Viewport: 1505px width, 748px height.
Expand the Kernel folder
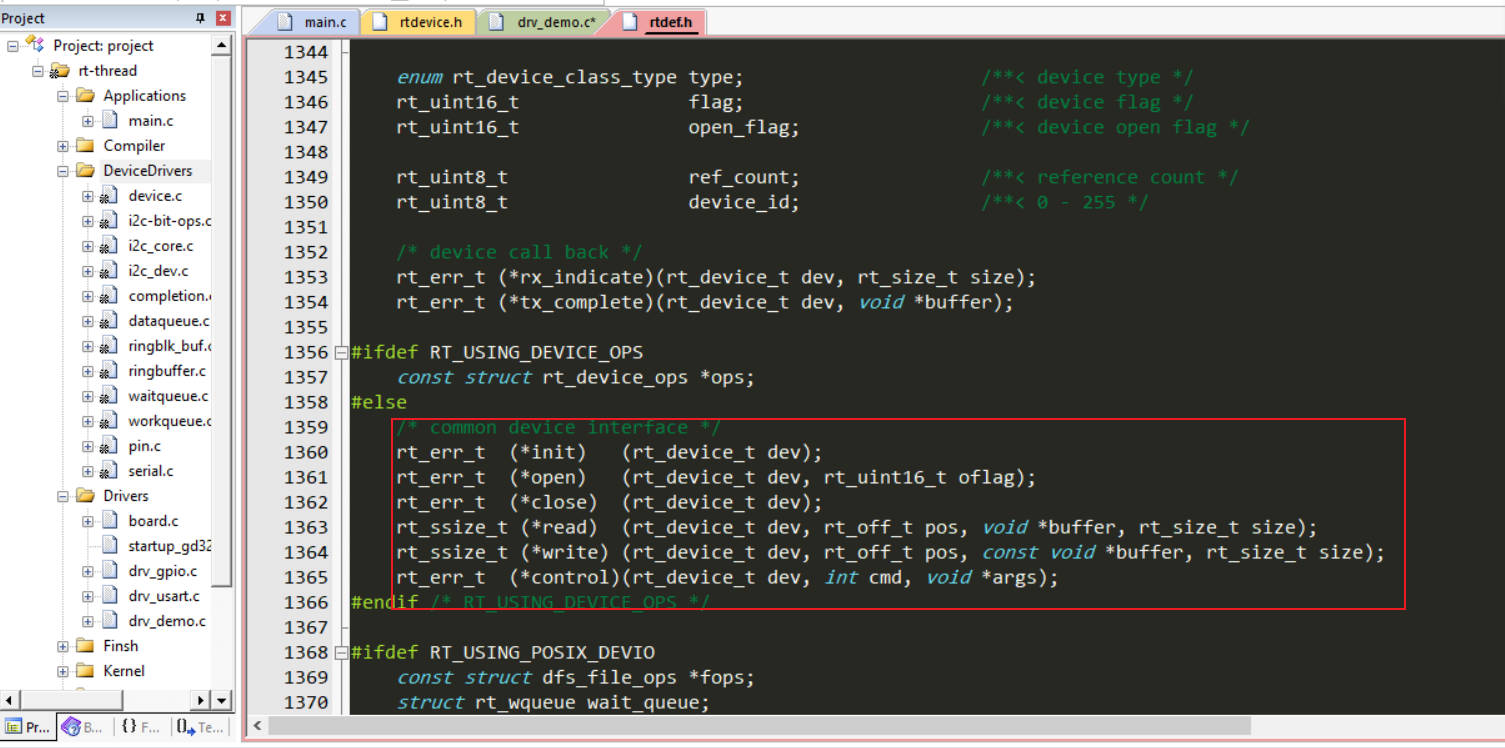pos(63,671)
